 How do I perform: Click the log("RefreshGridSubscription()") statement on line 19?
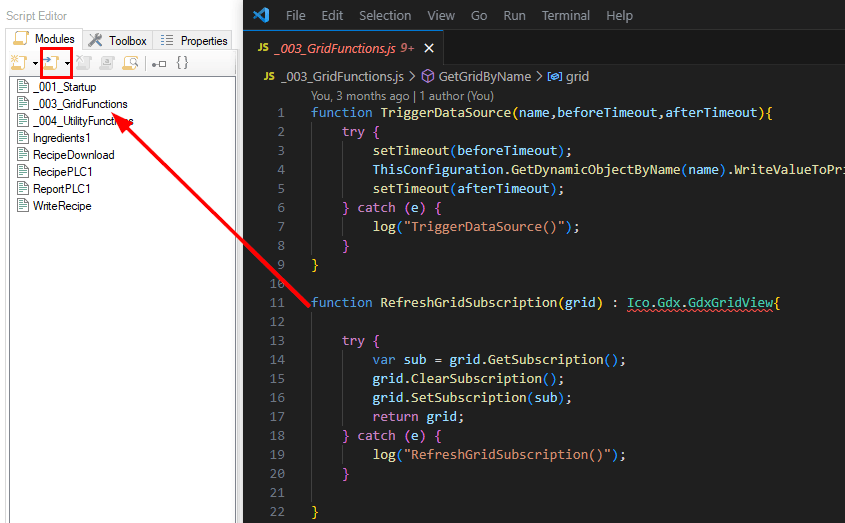coord(499,455)
